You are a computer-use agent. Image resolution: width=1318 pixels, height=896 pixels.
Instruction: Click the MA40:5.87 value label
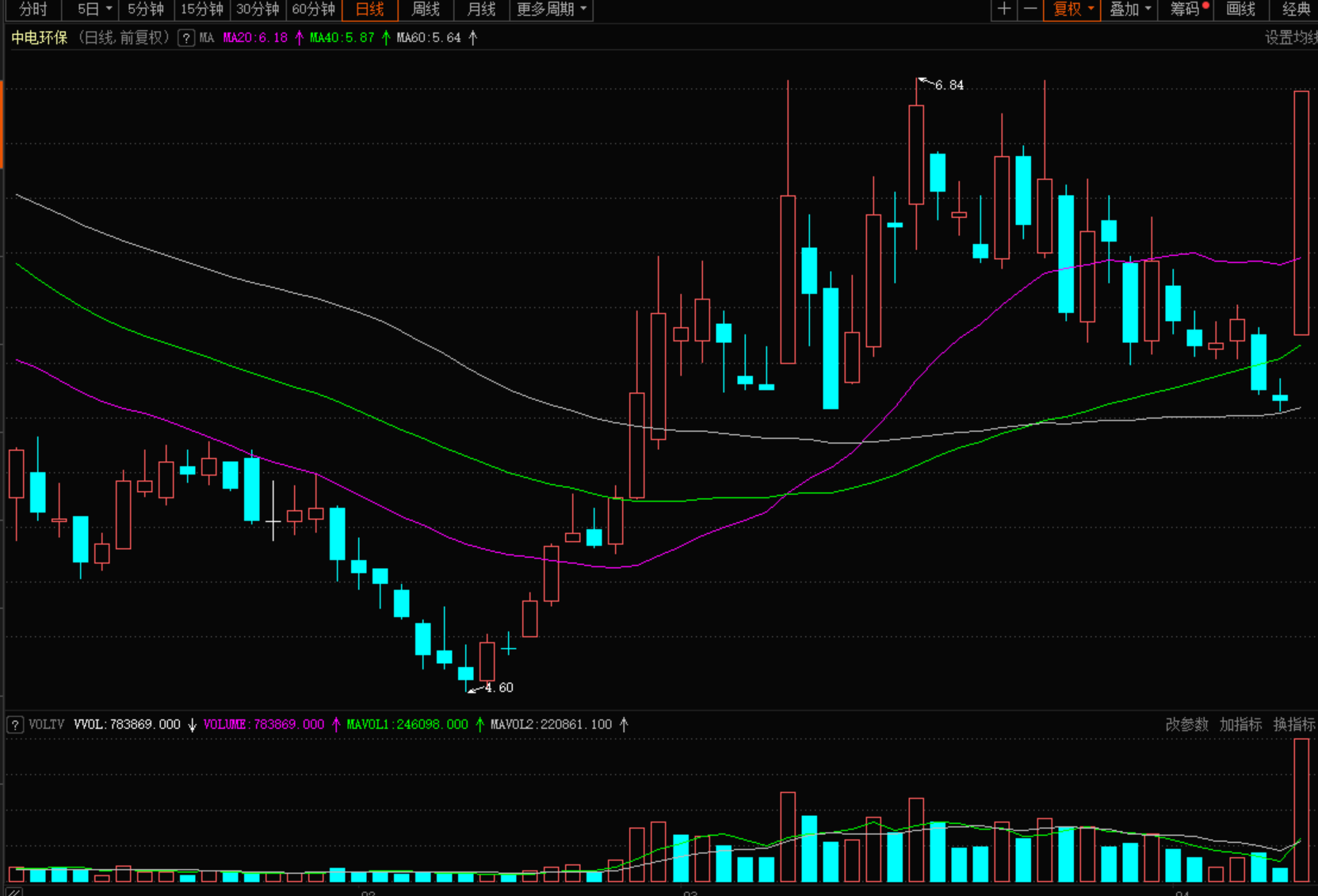click(342, 38)
